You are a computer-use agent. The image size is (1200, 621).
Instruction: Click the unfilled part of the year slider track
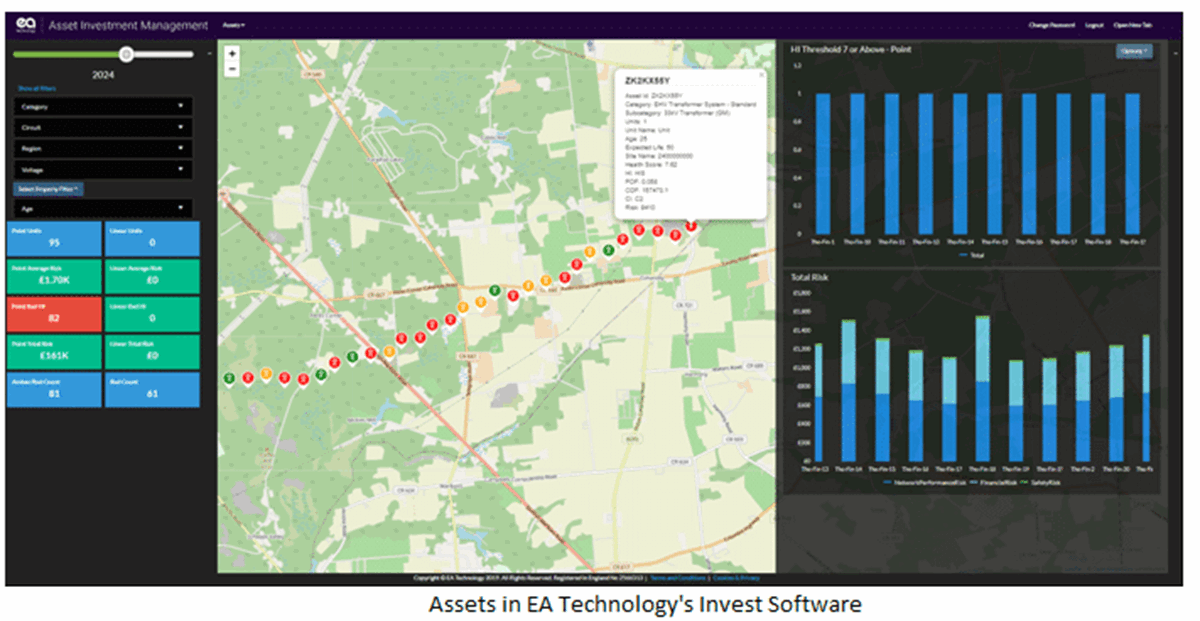(x=163, y=55)
